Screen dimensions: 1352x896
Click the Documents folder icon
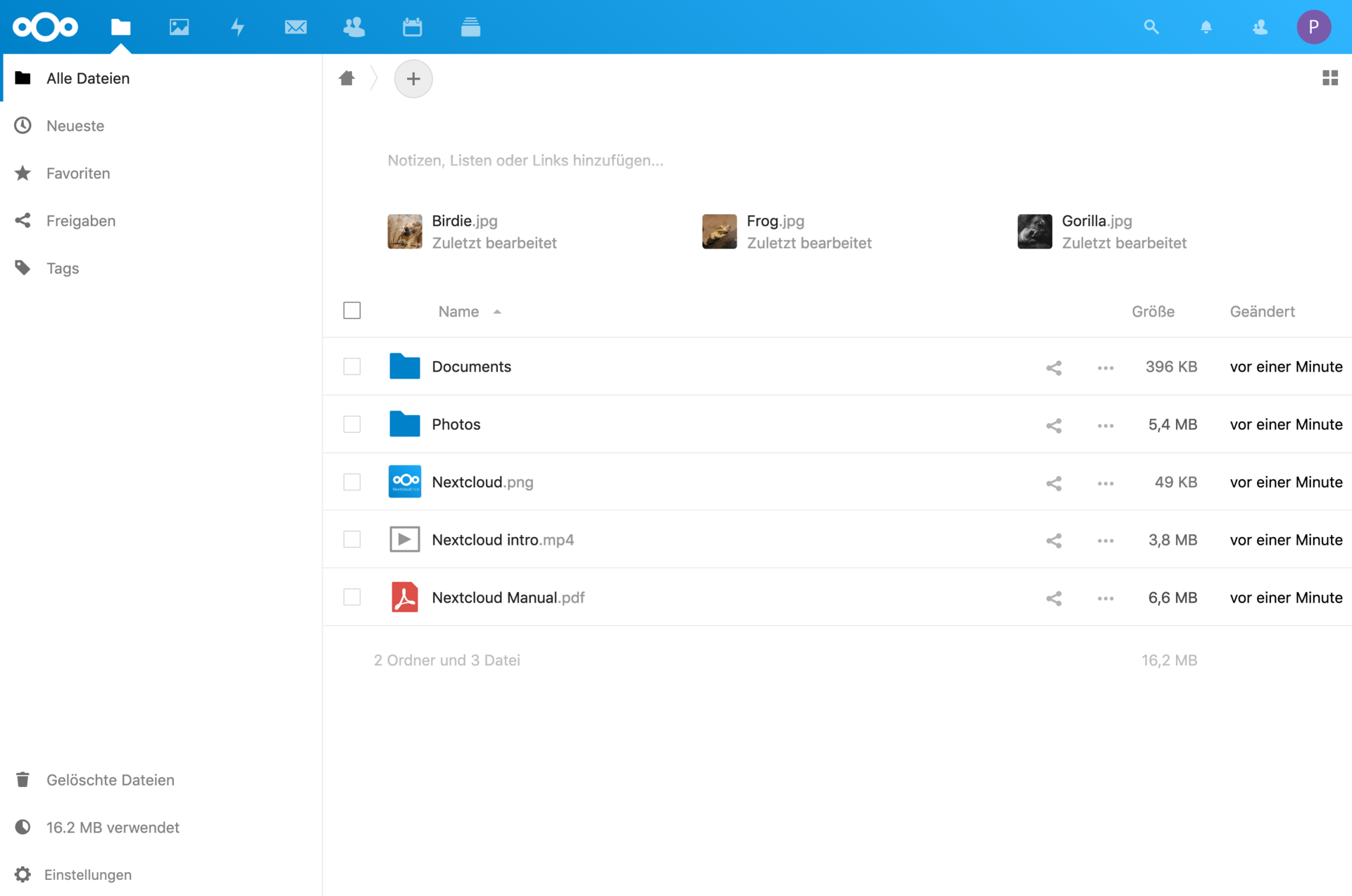point(405,366)
